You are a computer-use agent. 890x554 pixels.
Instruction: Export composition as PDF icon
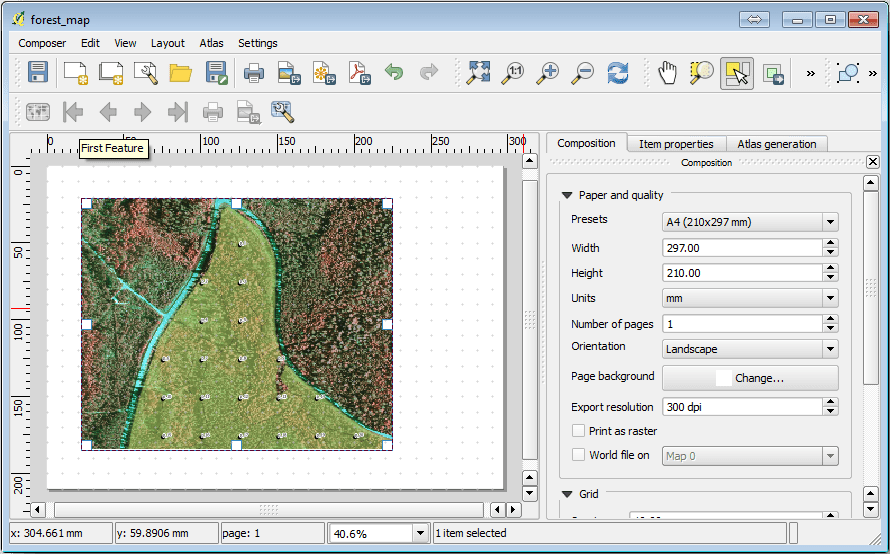(x=359, y=72)
